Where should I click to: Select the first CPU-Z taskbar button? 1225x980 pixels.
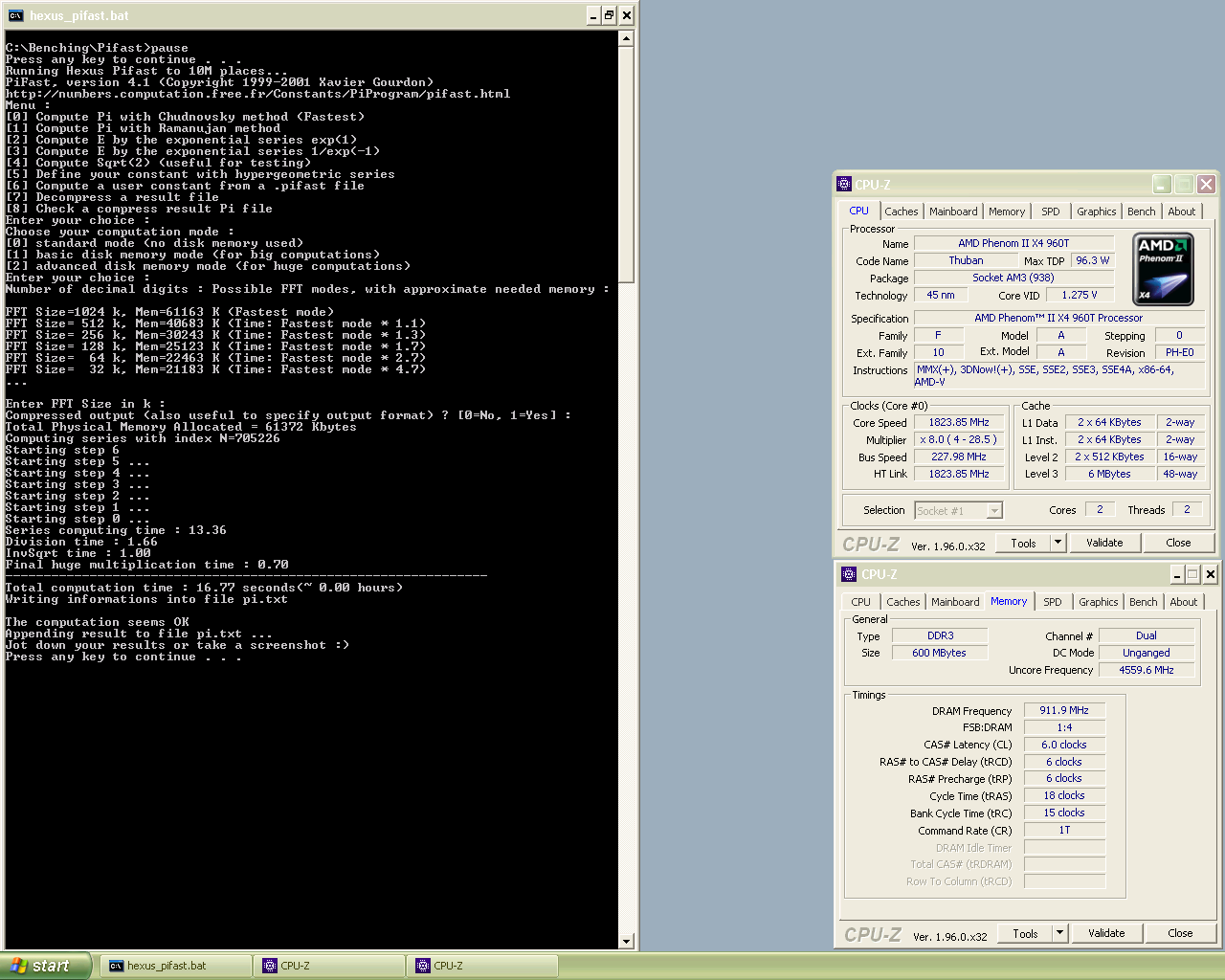pyautogui.click(x=329, y=966)
